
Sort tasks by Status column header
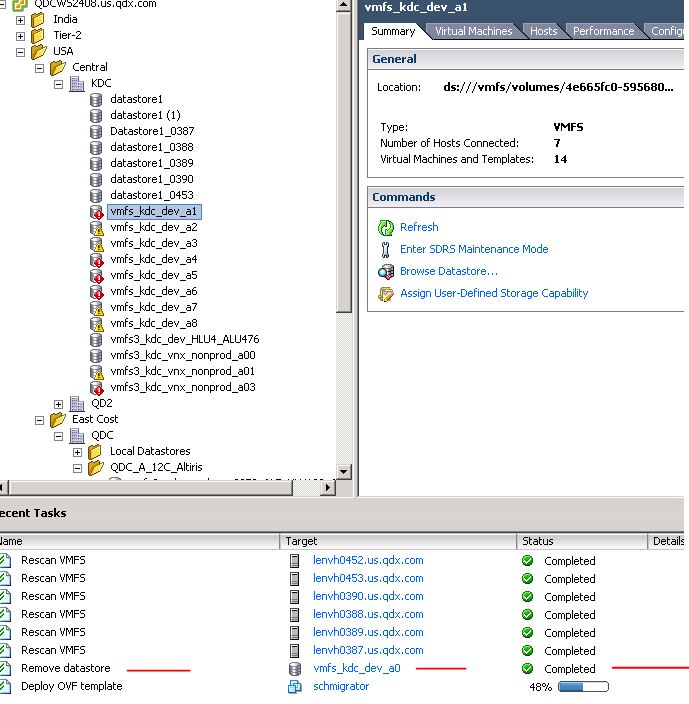coord(582,542)
